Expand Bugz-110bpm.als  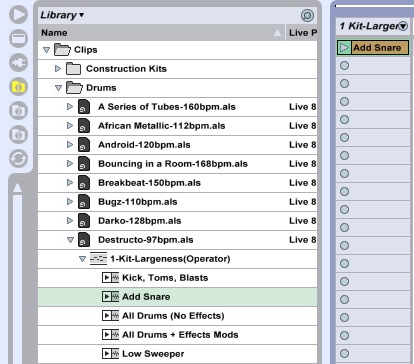pos(70,201)
